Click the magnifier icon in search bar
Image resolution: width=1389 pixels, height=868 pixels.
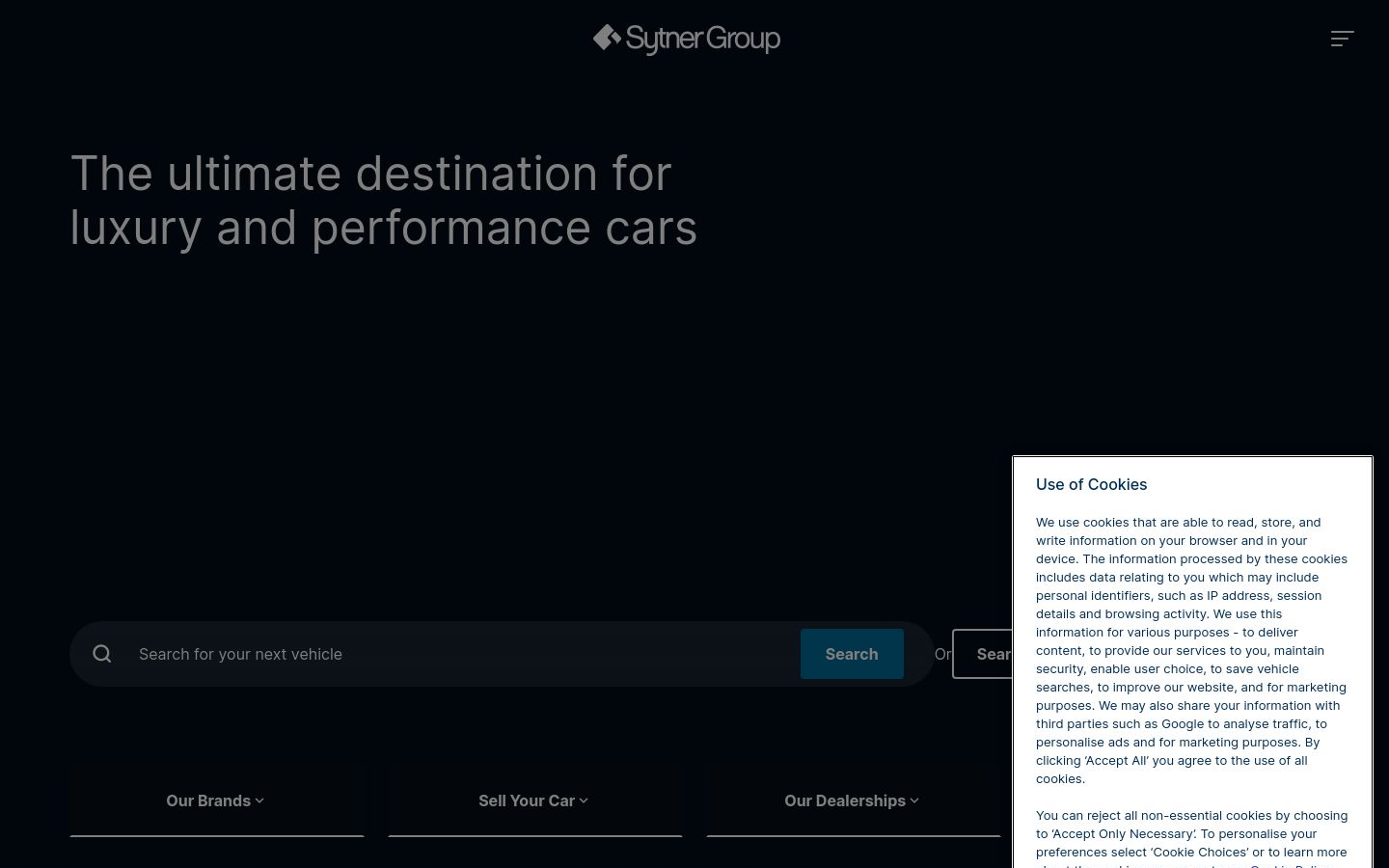101,654
